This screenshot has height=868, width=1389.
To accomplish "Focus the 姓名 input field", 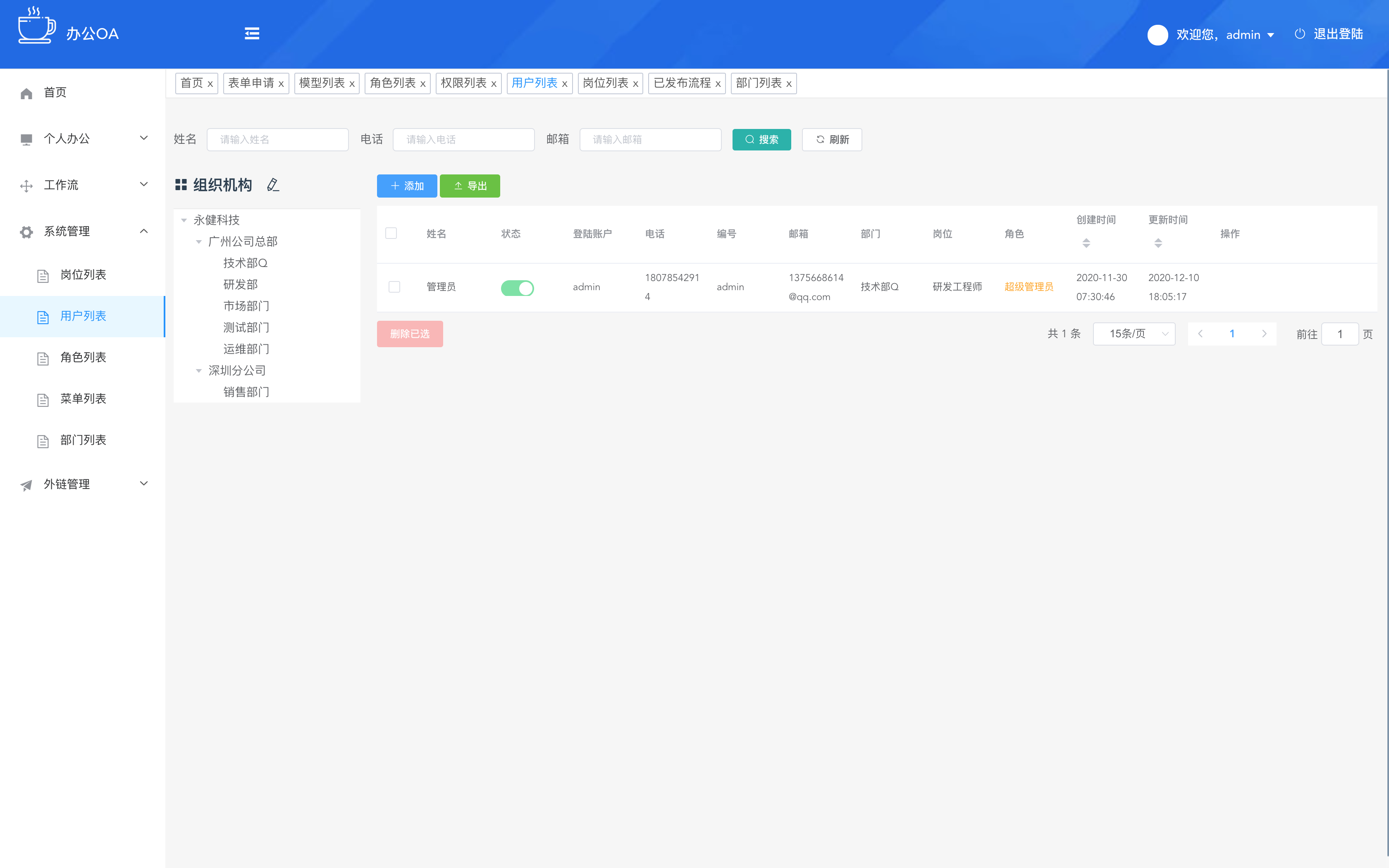I will 278,140.
